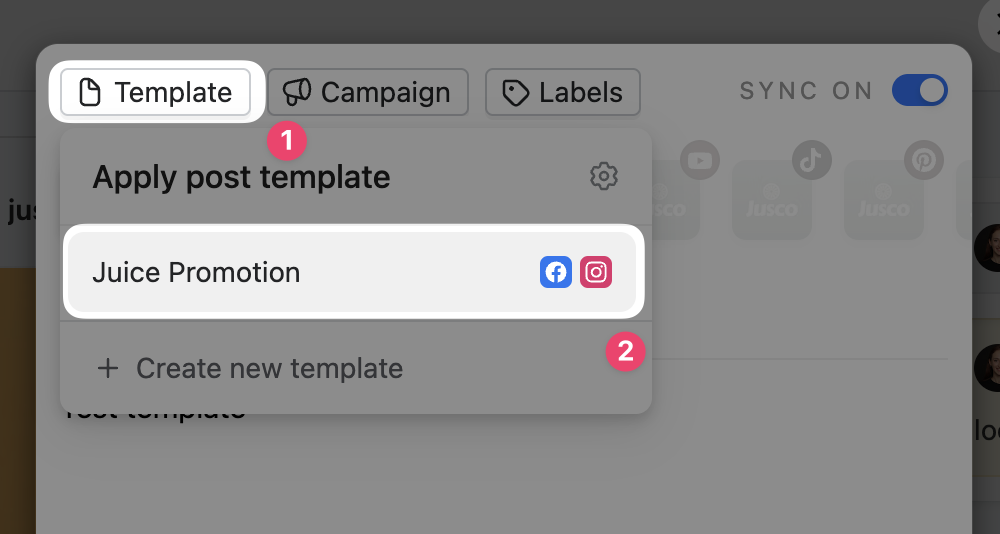This screenshot has width=1000, height=534.
Task: Click the TikTok channel badge icon
Action: (811, 159)
